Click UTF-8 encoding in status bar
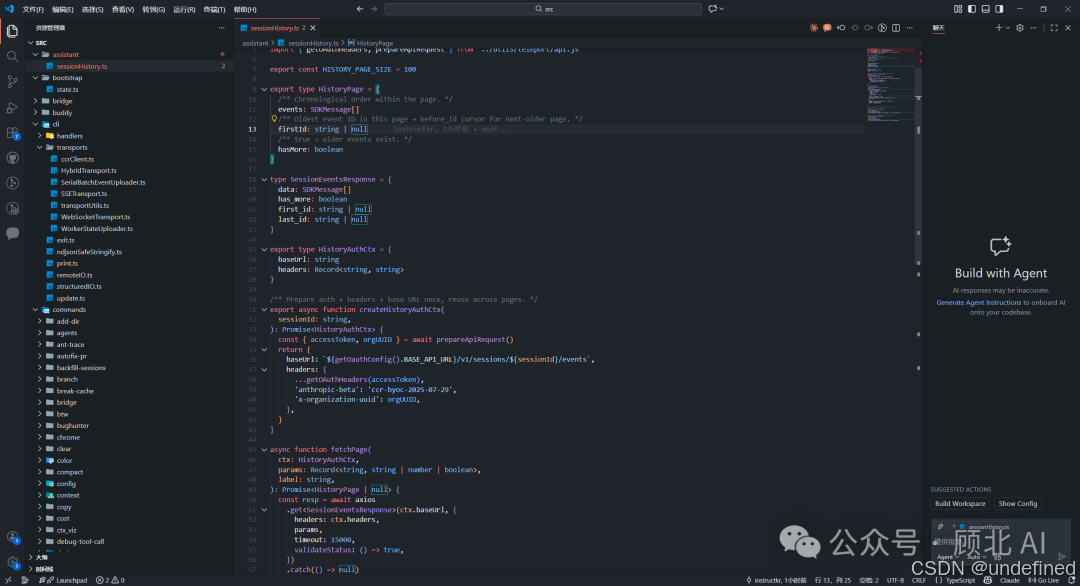Screen dimensions: 1080x586 coord(895,580)
